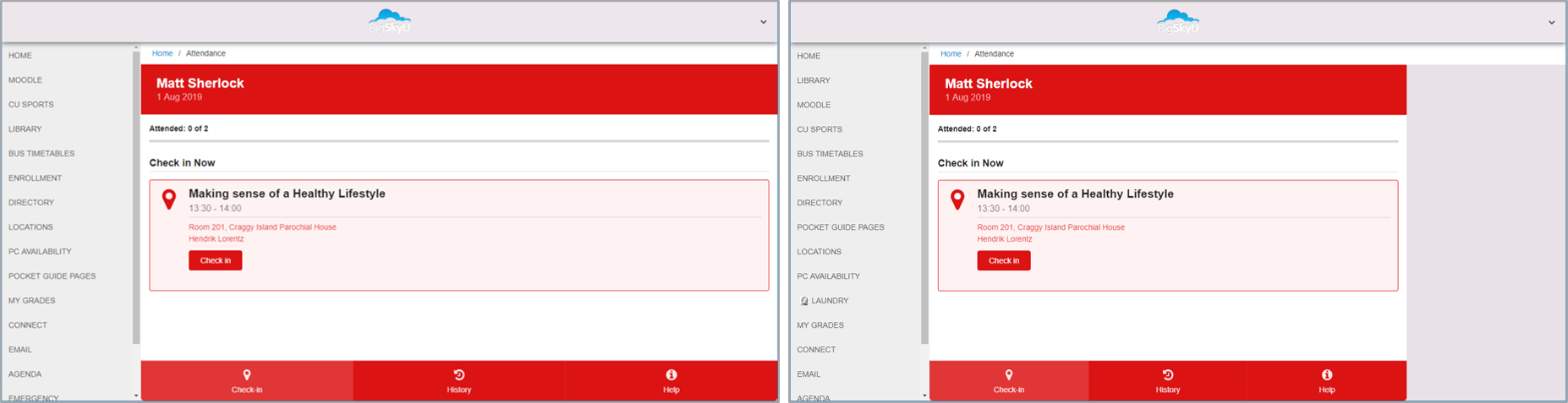1568x403 pixels.
Task: Follow the Home breadcrumb link in right window
Action: pos(951,53)
